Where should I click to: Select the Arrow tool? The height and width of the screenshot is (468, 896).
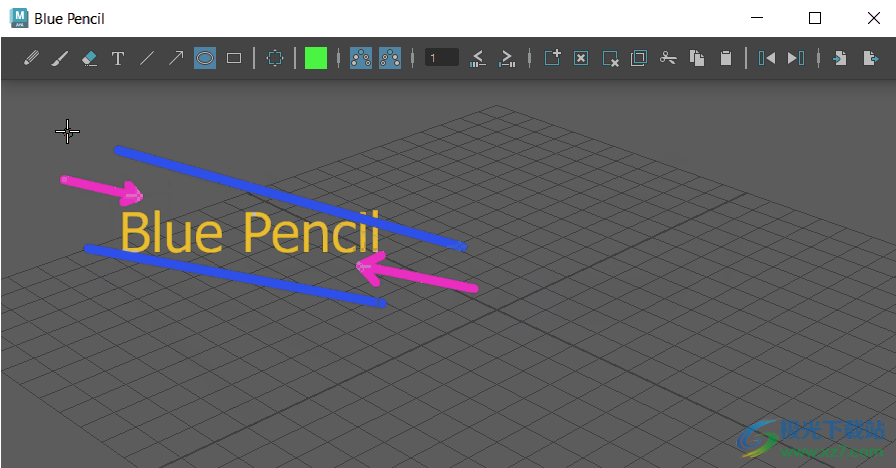pos(176,58)
